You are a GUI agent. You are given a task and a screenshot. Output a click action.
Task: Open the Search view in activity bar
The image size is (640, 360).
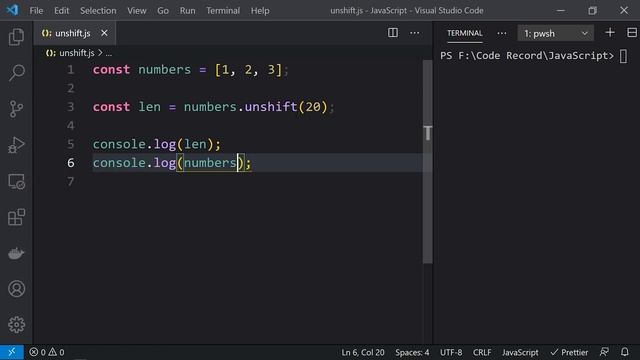(16, 73)
